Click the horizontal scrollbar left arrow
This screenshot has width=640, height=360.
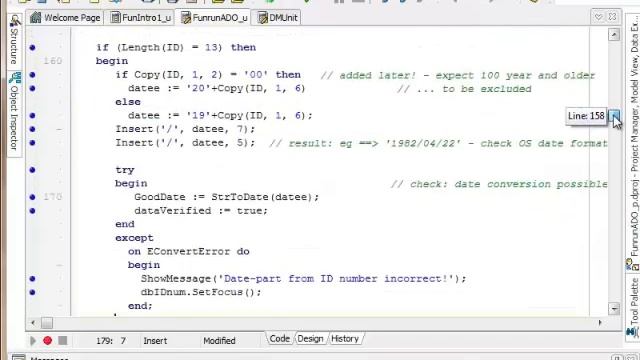(33, 323)
